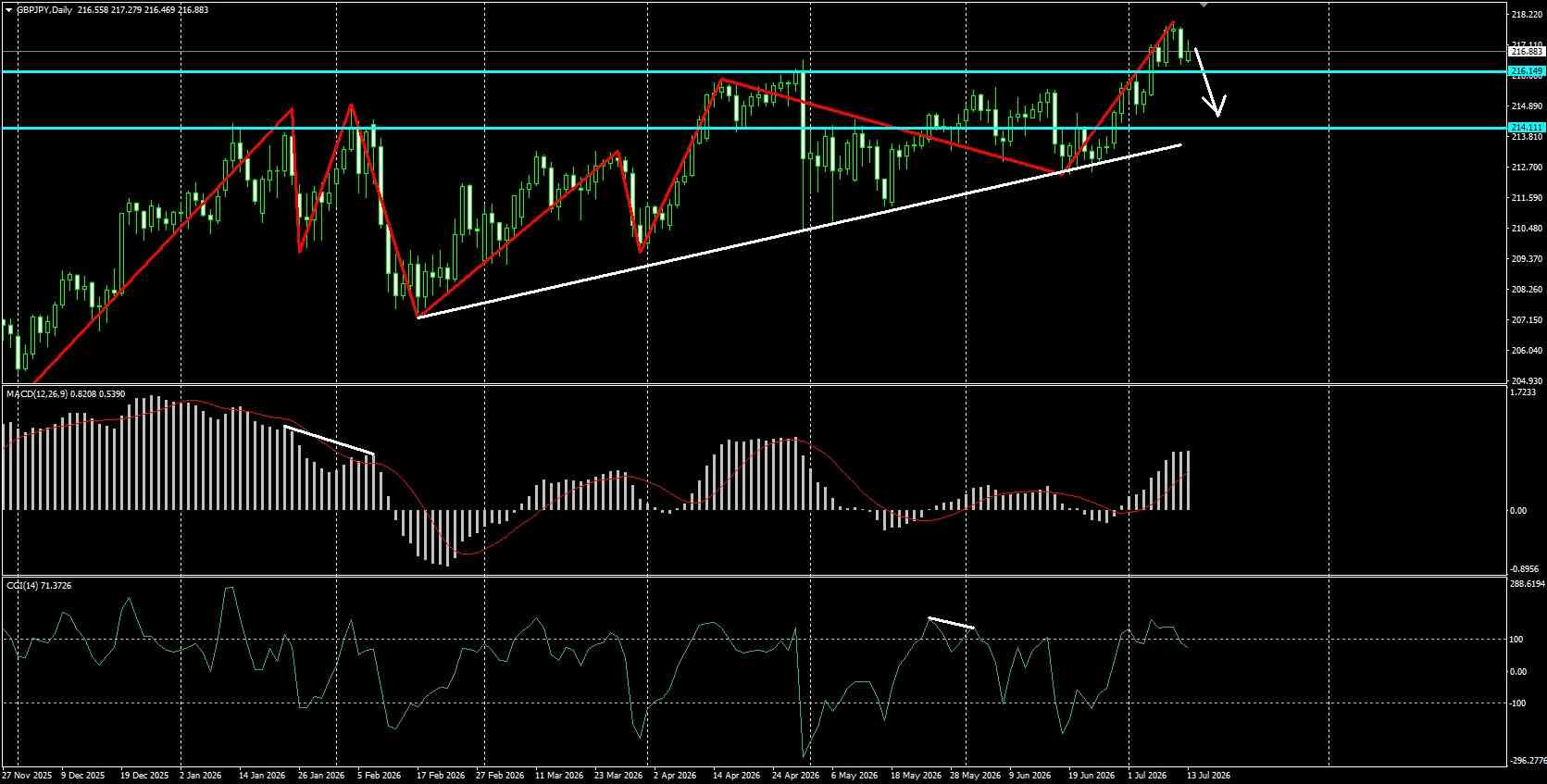Select the white downward arrow drawing
This screenshot has height=784, width=1547.
tap(1208, 82)
